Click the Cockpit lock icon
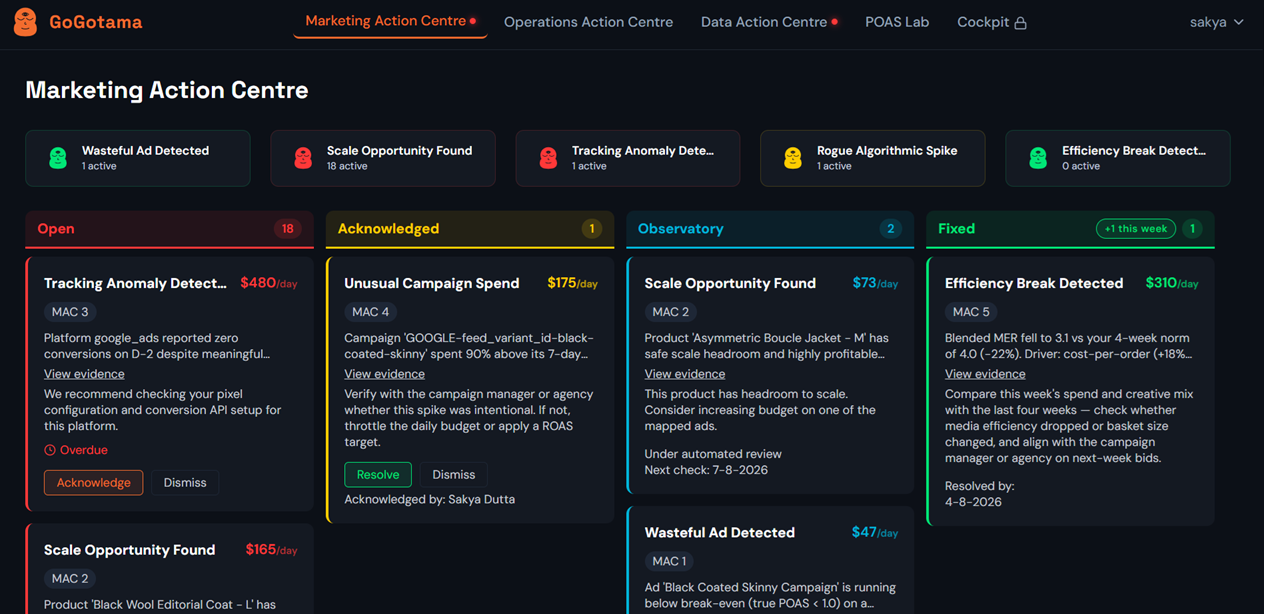 point(1020,23)
